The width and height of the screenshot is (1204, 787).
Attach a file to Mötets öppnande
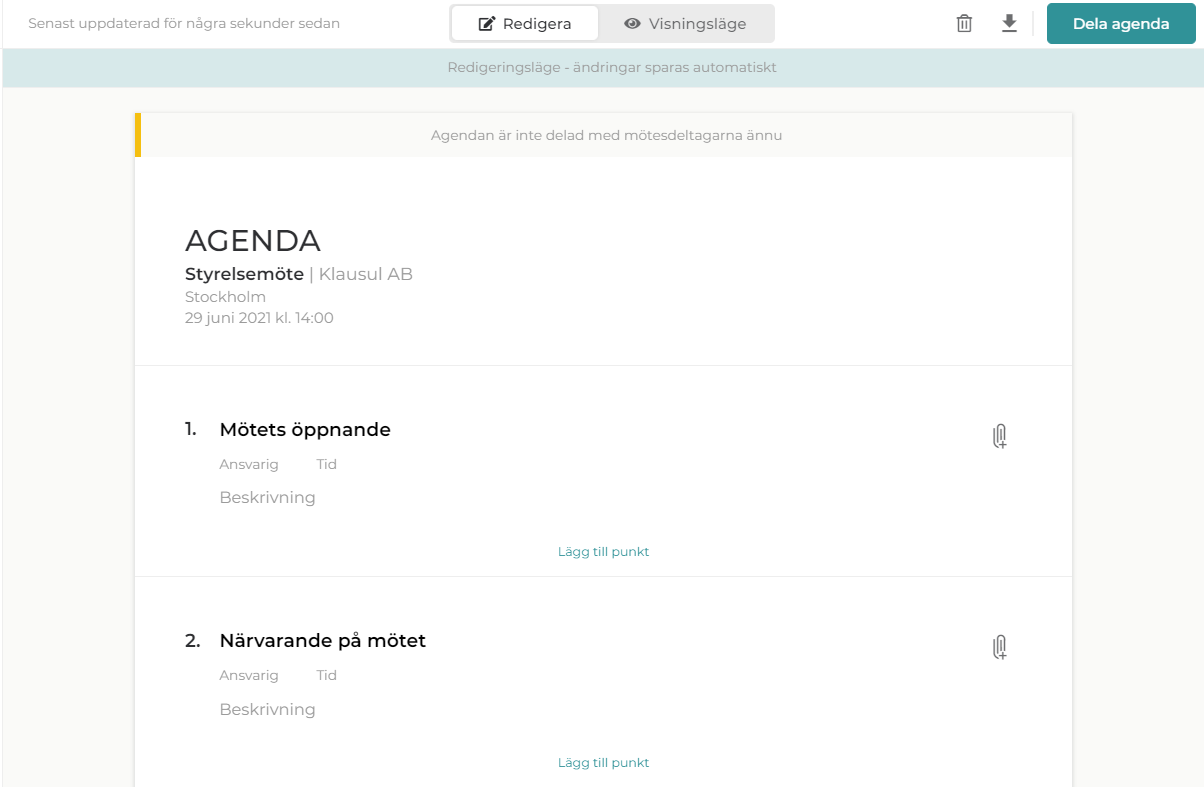coord(999,436)
